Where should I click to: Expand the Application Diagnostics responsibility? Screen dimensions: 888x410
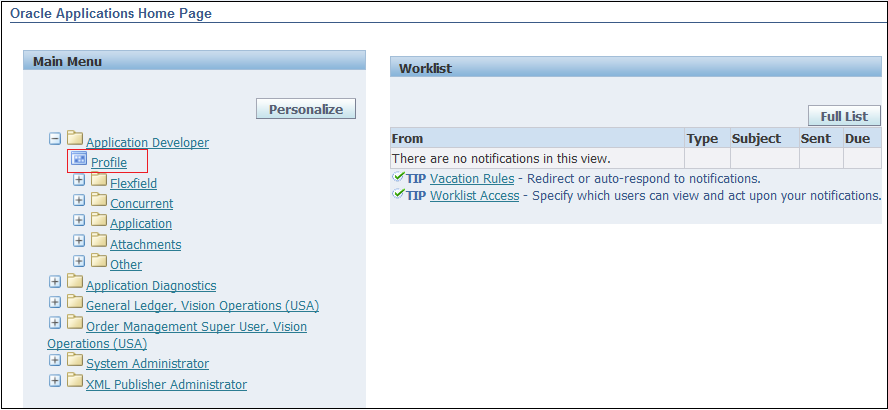54,281
